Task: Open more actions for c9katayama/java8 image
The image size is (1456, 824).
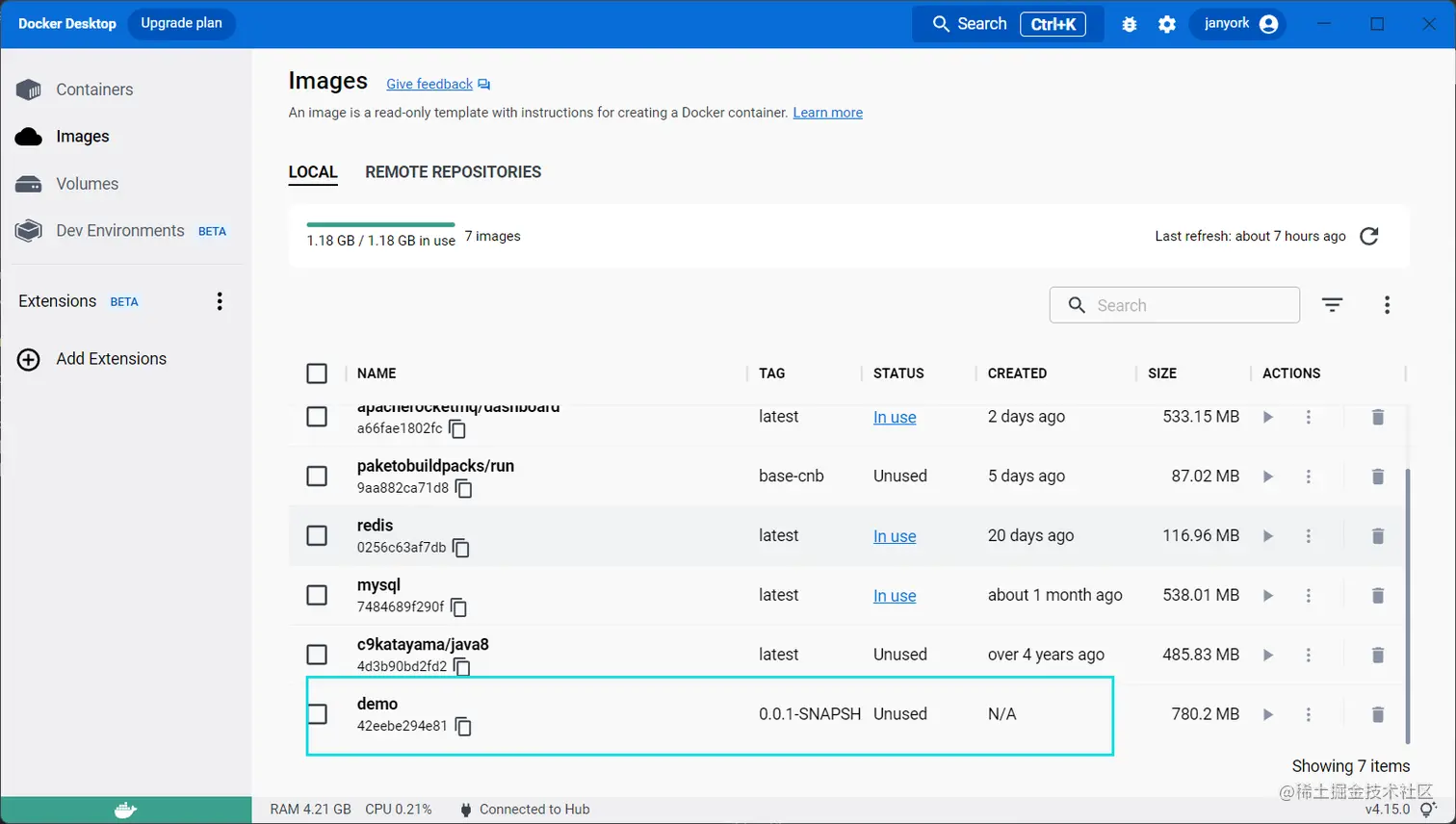Action: [1309, 656]
